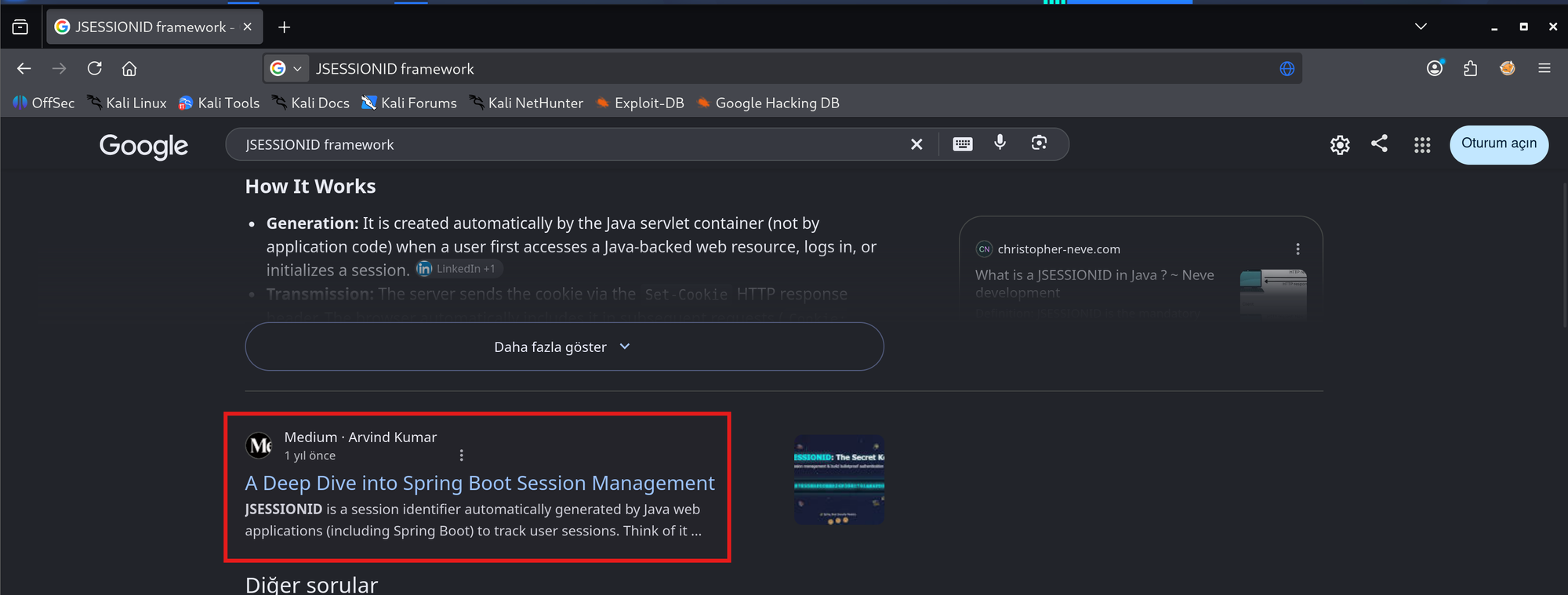
Task: Open the christopher-neve.com JSESSIONID article
Action: (x=1094, y=283)
